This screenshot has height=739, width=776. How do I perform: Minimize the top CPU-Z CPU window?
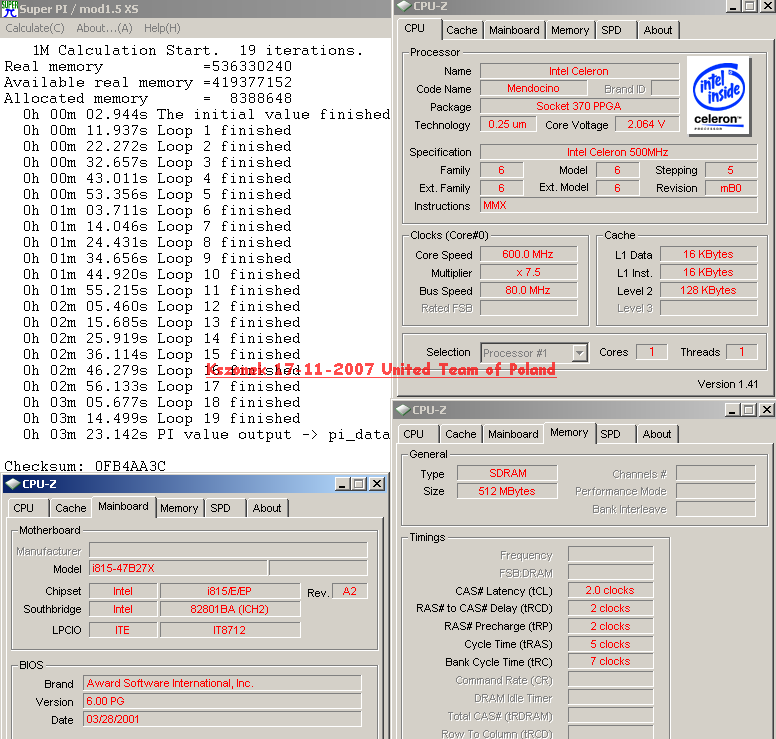pyautogui.click(x=733, y=6)
